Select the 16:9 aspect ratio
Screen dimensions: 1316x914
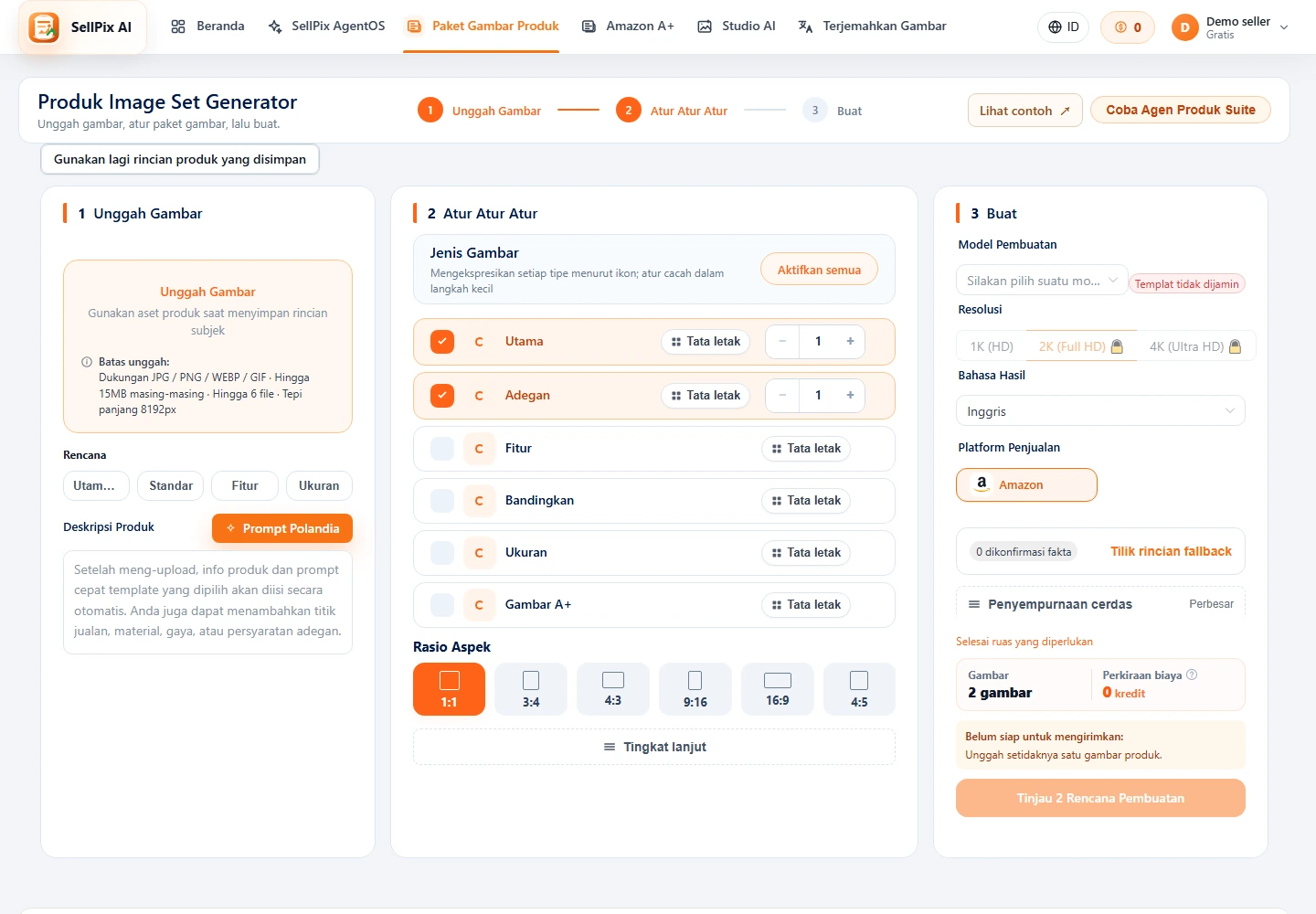pyautogui.click(x=778, y=689)
